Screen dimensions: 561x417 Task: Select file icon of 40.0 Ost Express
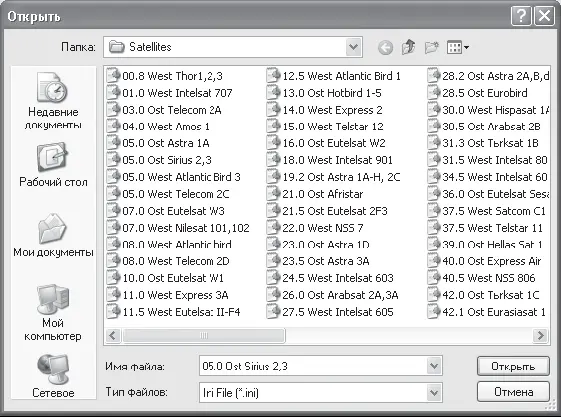[x=434, y=261]
